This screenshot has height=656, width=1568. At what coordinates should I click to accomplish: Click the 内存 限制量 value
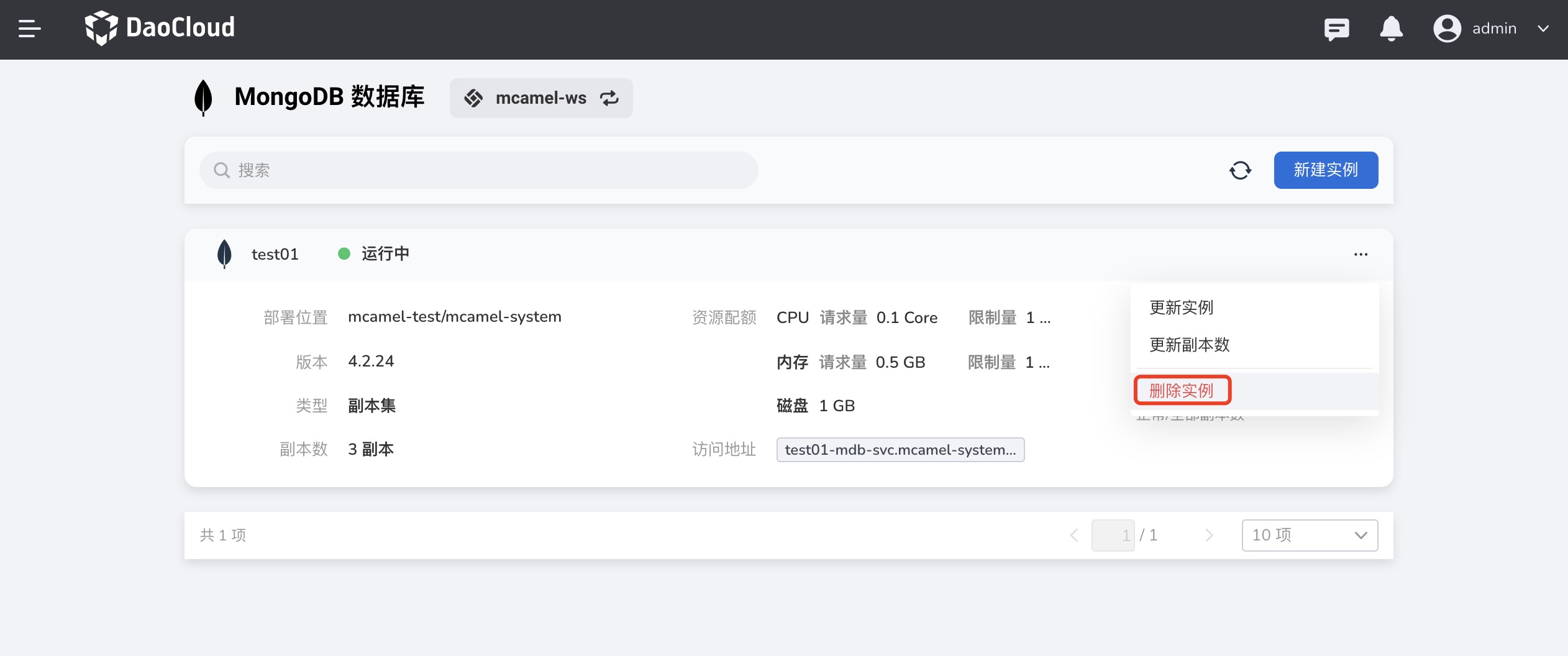pyautogui.click(x=1037, y=362)
